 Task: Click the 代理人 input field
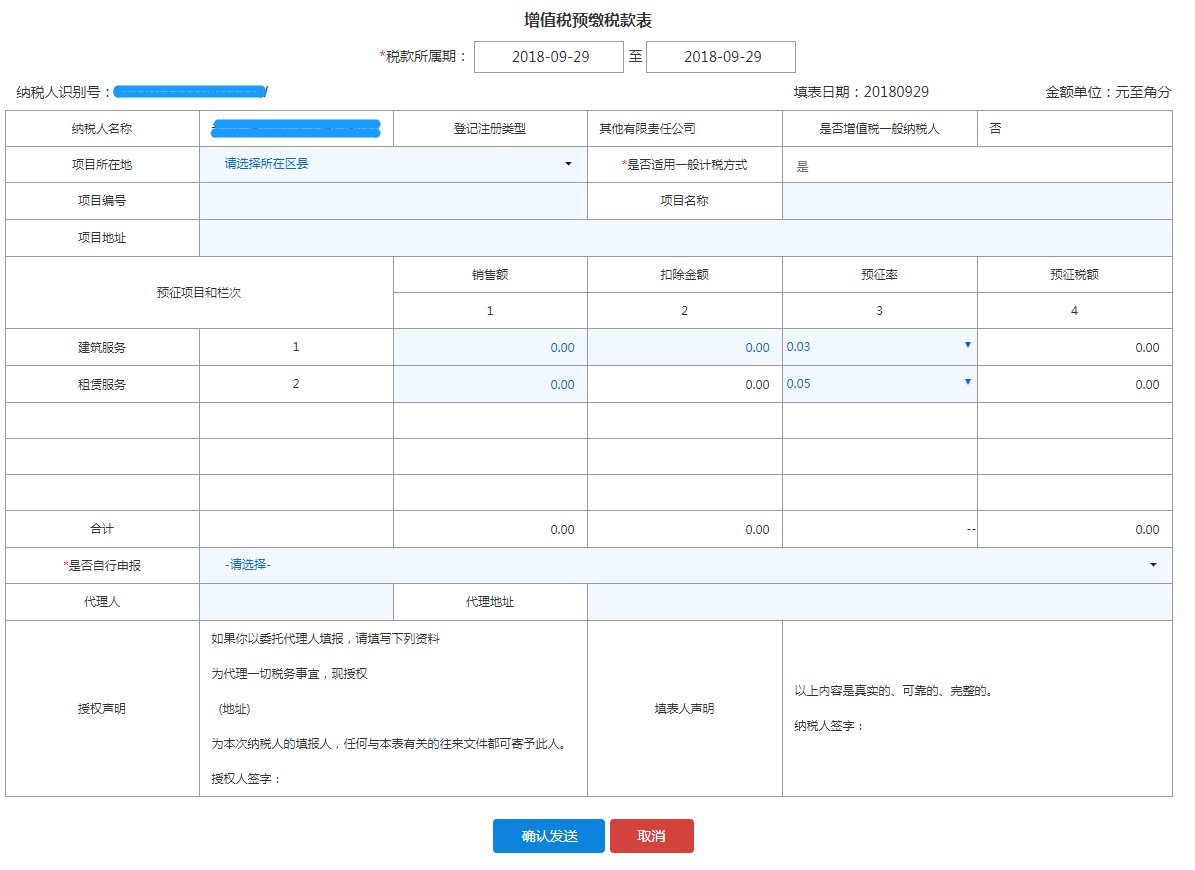click(x=295, y=601)
